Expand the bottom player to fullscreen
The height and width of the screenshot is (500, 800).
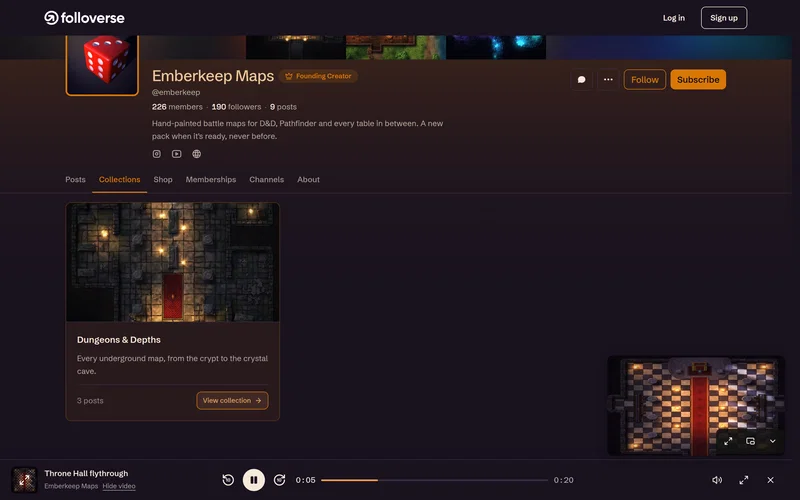(x=744, y=480)
